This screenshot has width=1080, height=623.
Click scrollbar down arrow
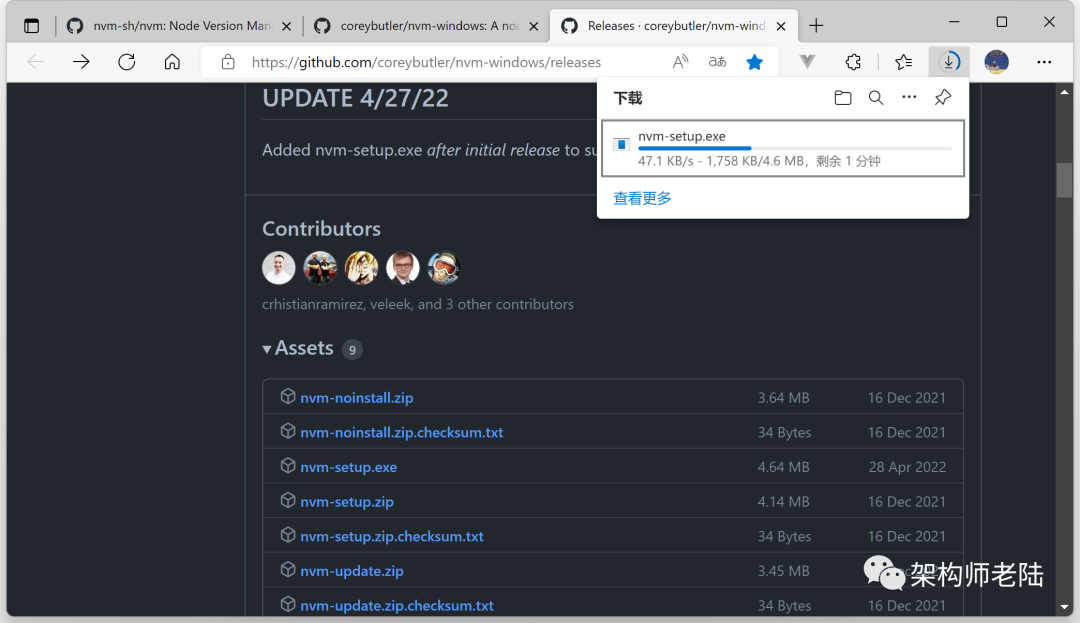tap(1065, 607)
